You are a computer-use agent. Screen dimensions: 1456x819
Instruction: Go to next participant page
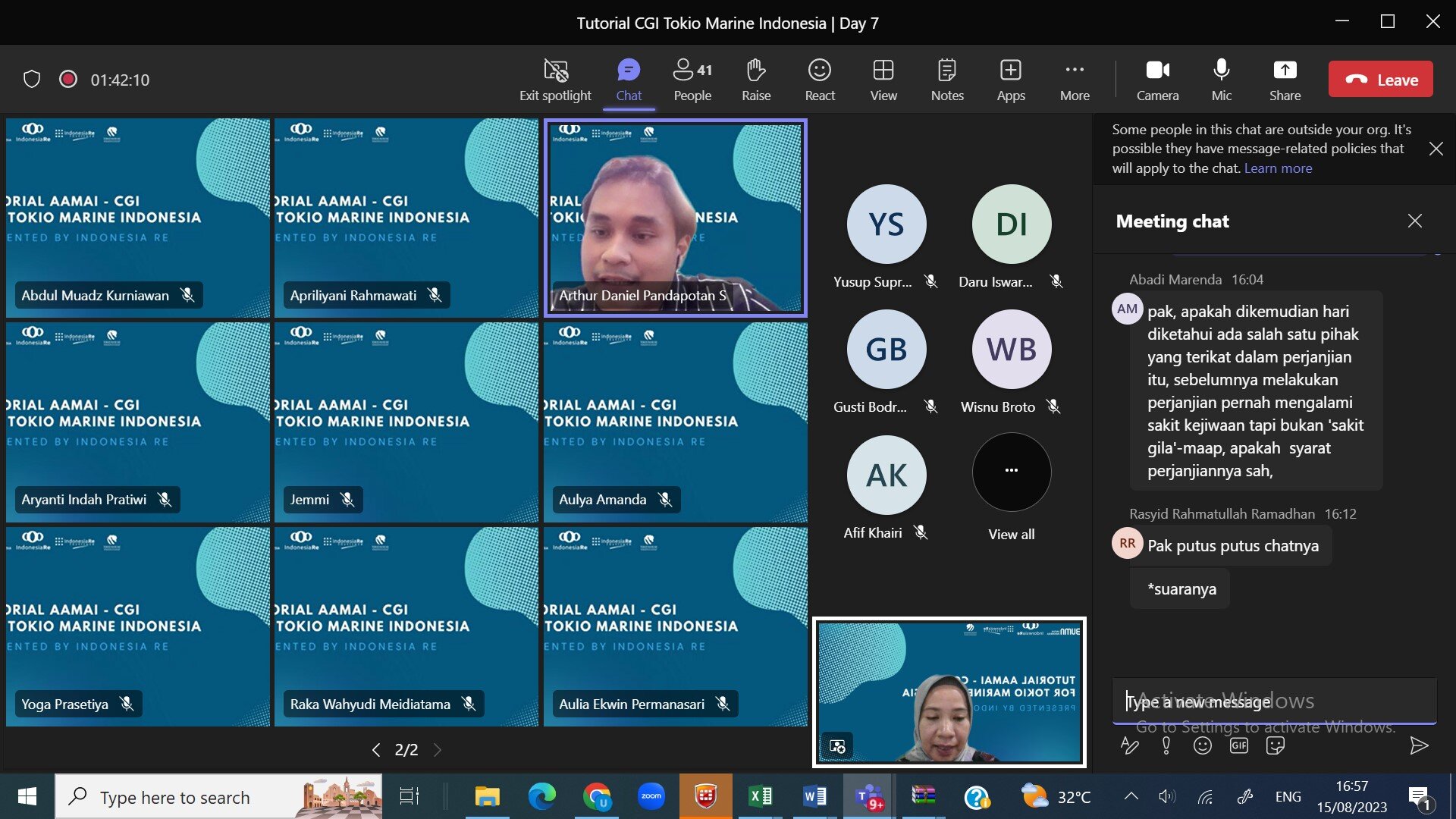click(x=437, y=750)
